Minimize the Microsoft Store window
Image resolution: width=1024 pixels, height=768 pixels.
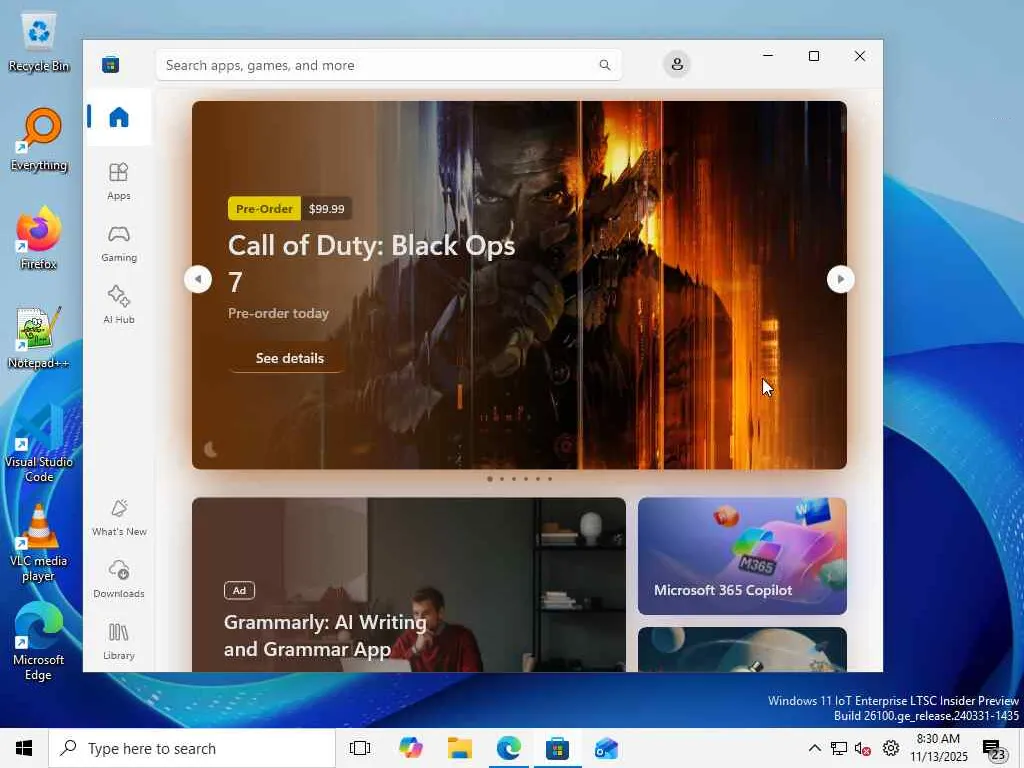coord(768,56)
